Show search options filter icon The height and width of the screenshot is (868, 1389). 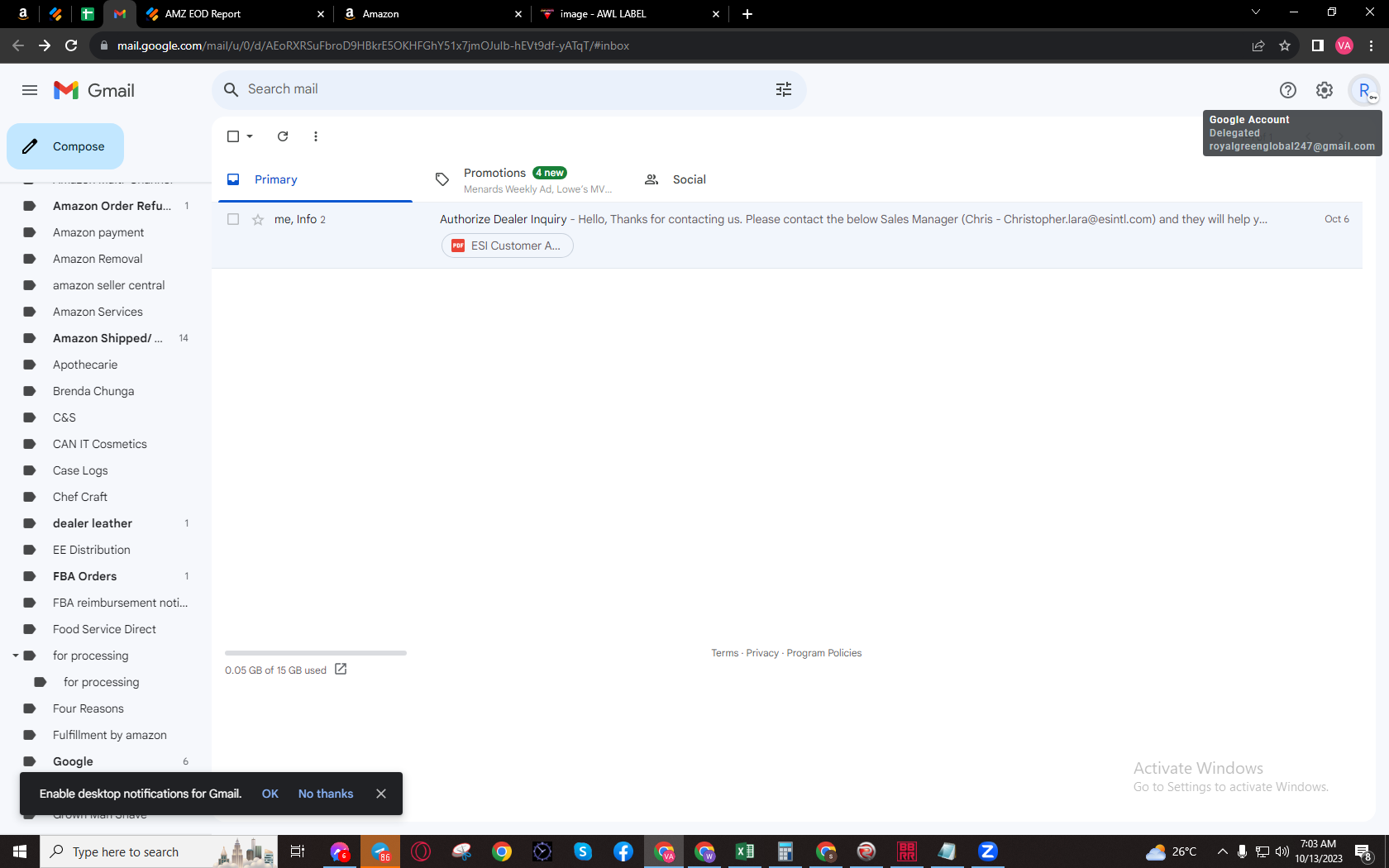tap(784, 89)
